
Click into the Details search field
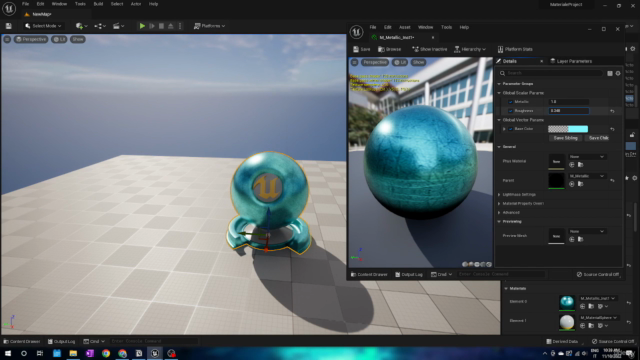550,73
